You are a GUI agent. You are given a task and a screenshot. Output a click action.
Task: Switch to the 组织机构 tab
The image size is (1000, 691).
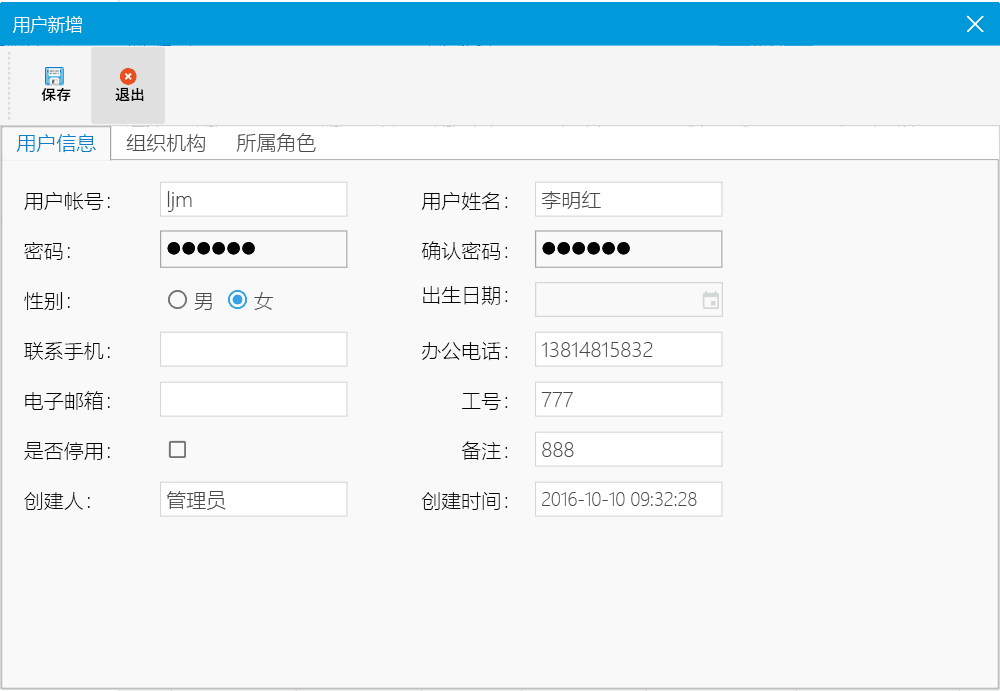(166, 143)
